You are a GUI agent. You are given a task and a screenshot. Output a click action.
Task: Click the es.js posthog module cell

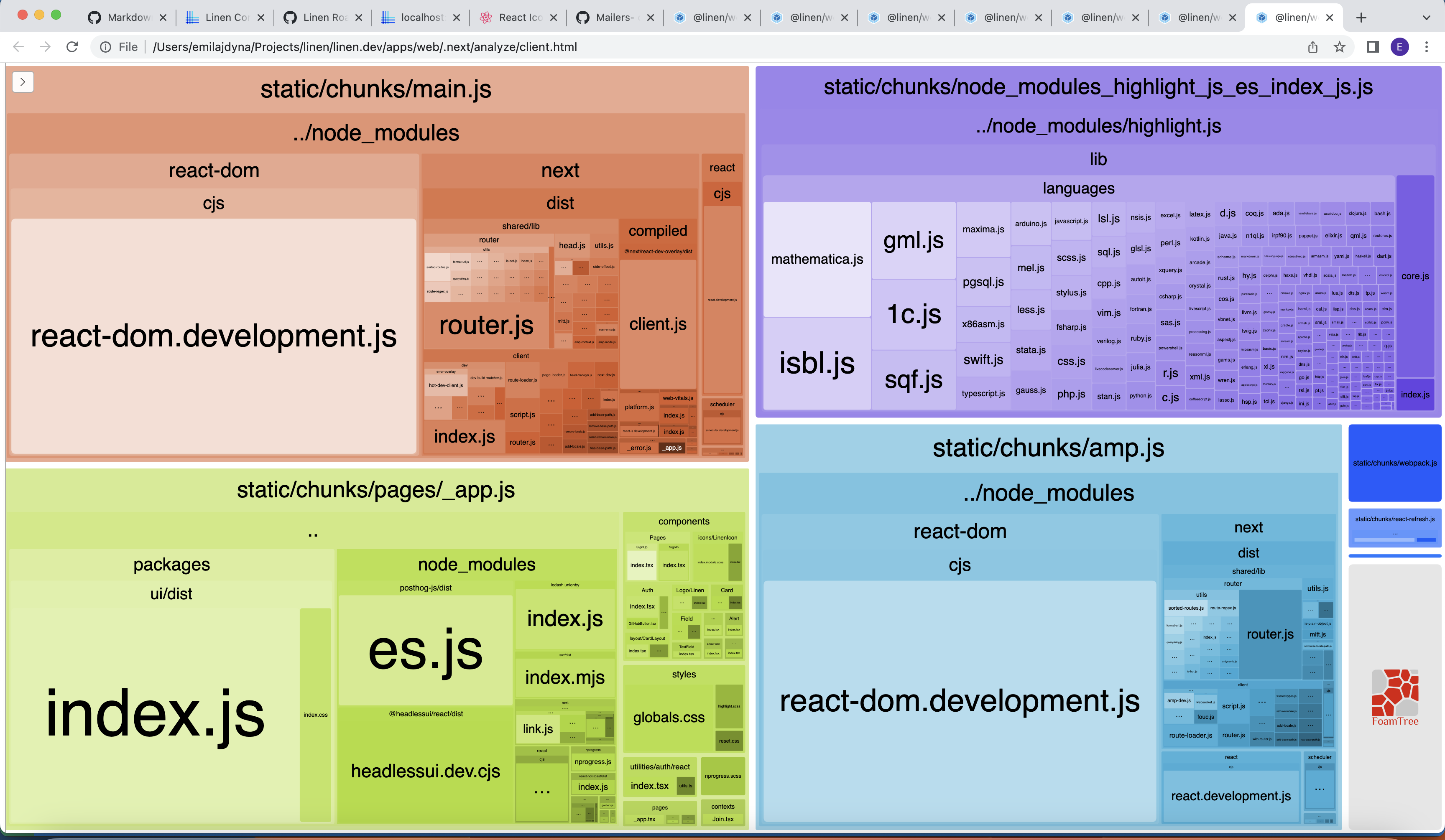425,650
